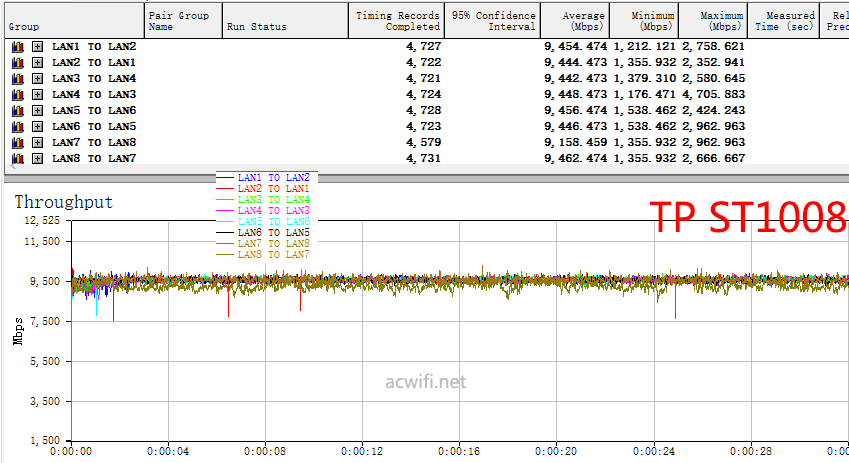Click the Average (Mbps) column header
This screenshot has height=463, width=849.
(x=576, y=21)
